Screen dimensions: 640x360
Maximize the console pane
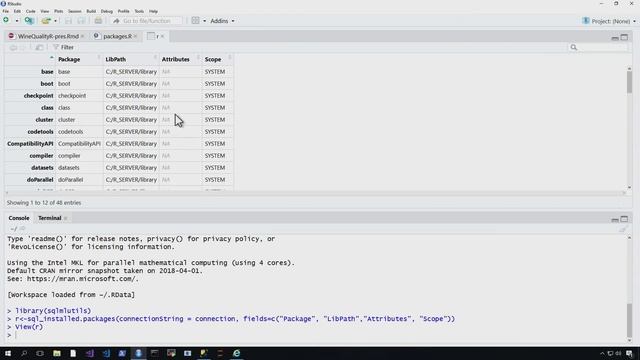point(624,219)
